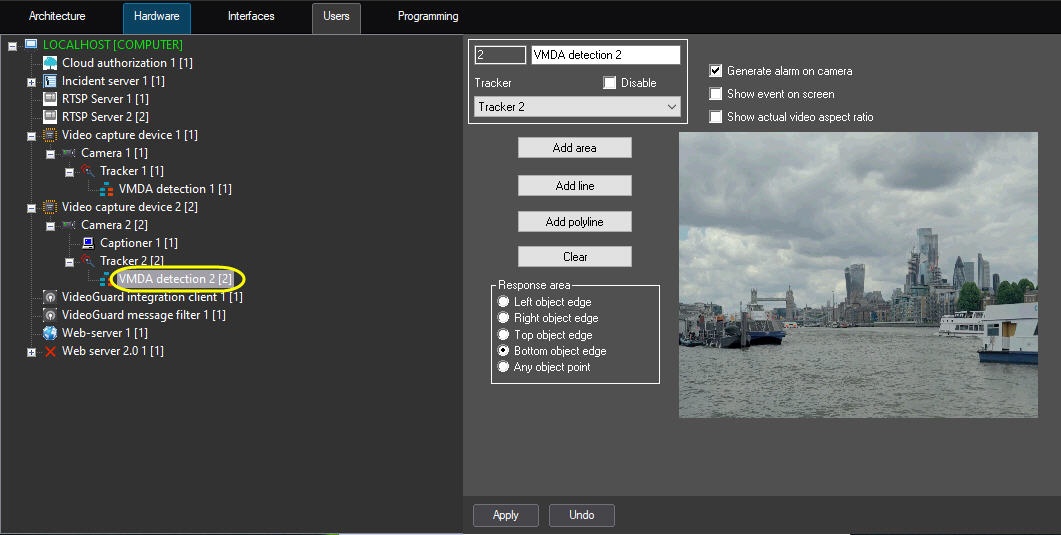Click the Web-server 1 globe icon
1061x535 pixels.
pyautogui.click(x=50, y=333)
